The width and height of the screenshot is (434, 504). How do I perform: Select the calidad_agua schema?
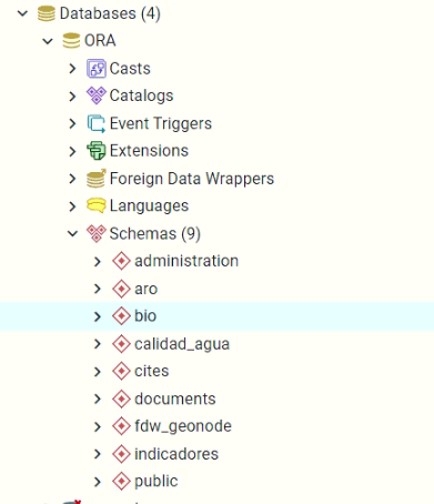click(182, 344)
